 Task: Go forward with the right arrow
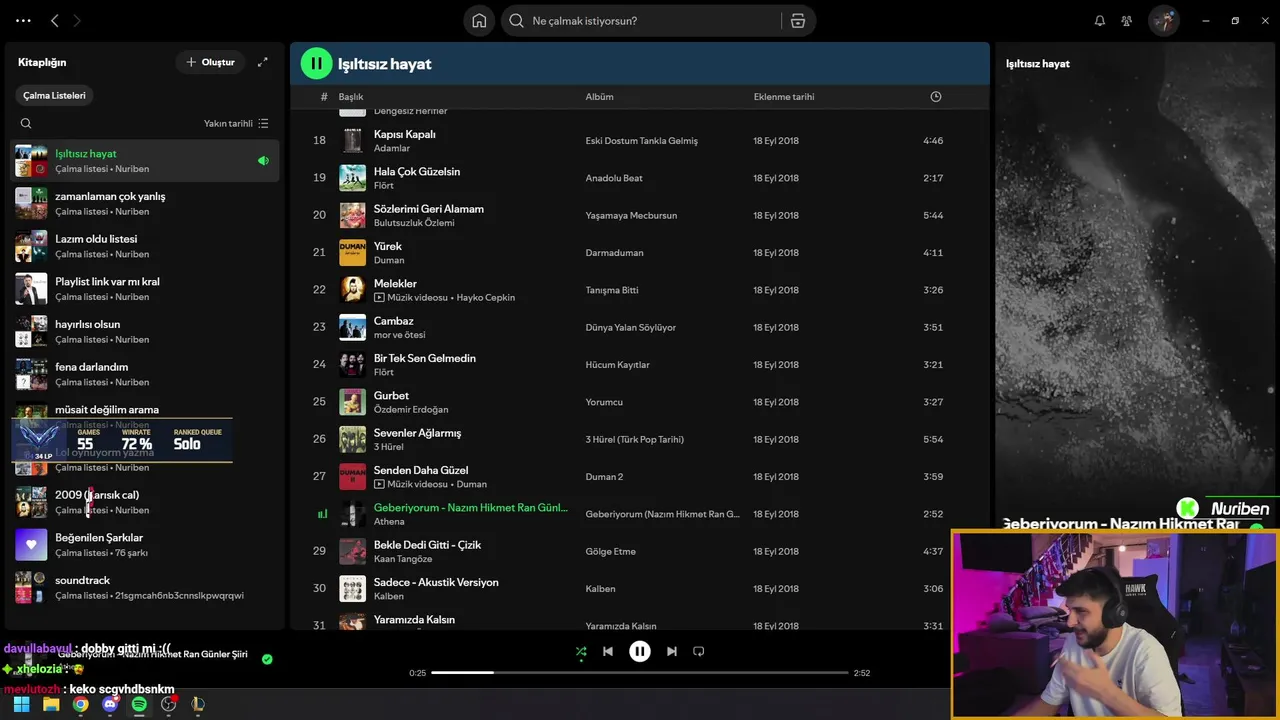point(77,20)
